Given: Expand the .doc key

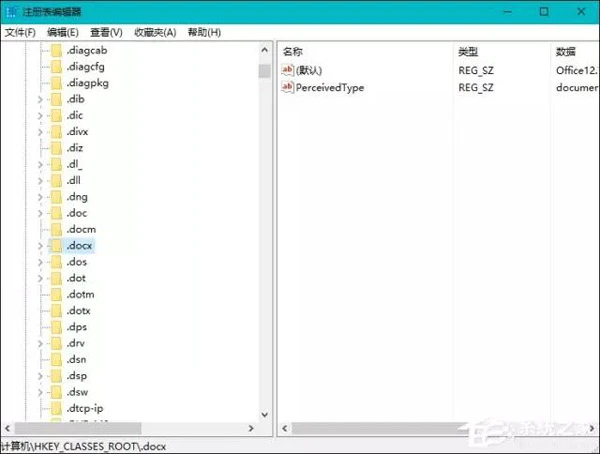Looking at the screenshot, I should coord(40,213).
